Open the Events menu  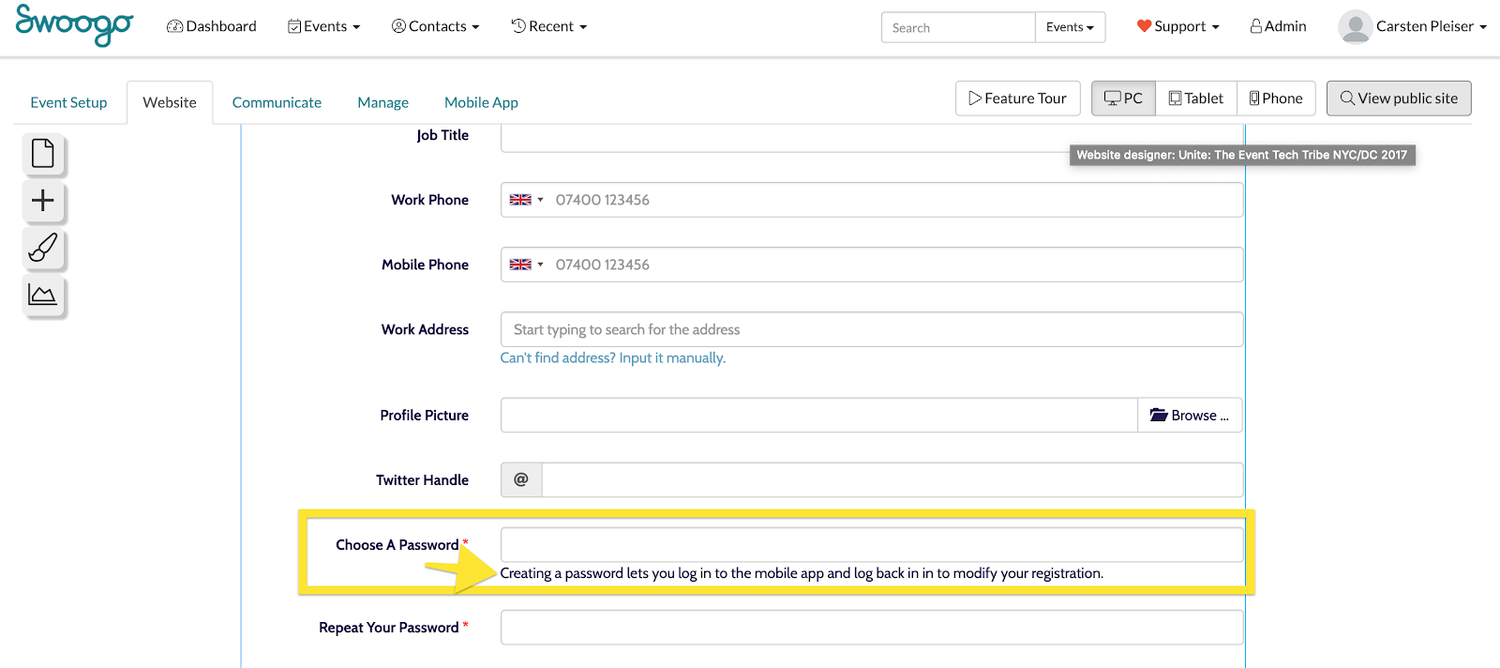click(x=323, y=26)
